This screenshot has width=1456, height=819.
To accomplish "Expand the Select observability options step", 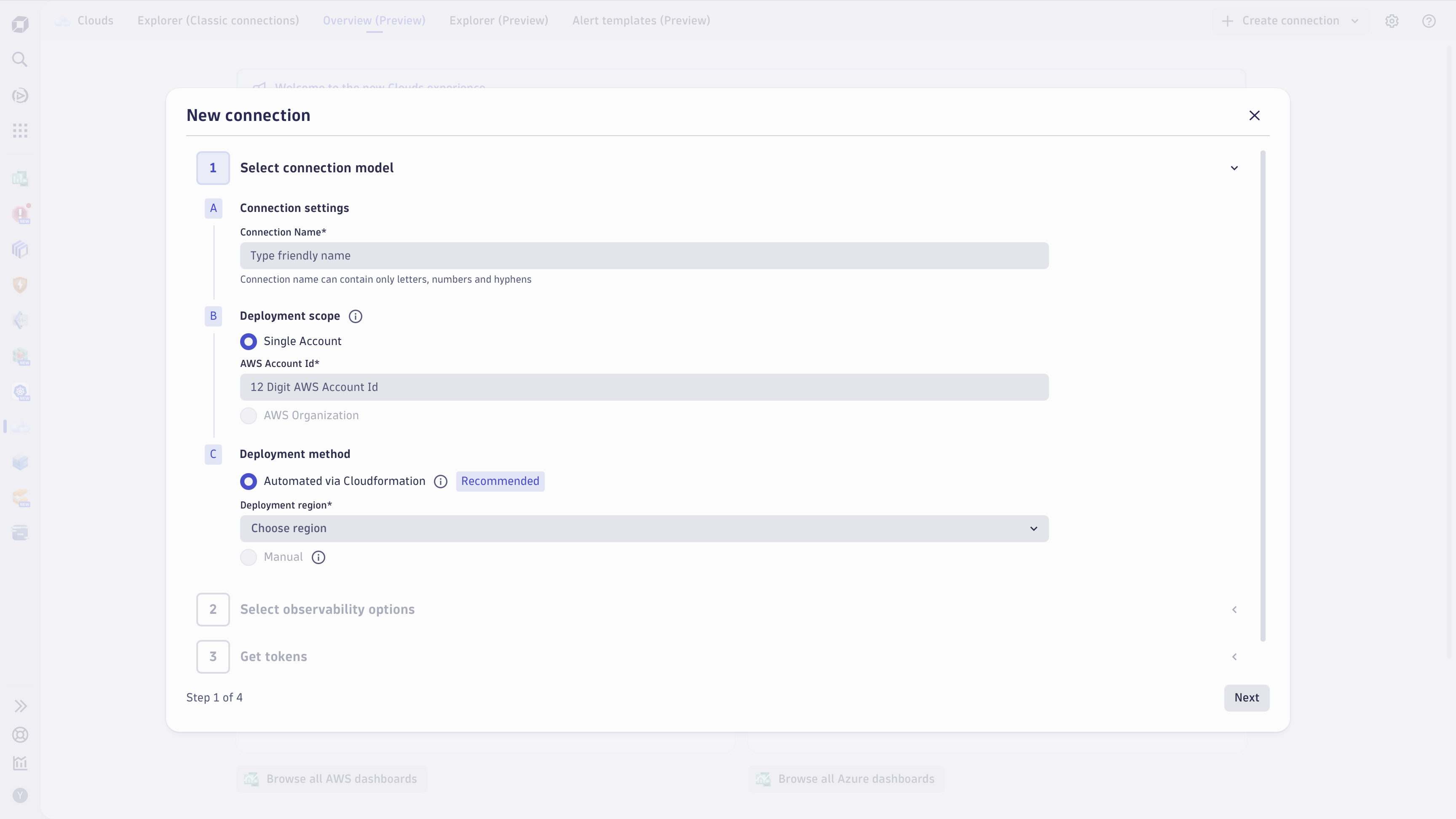I will pyautogui.click(x=1234, y=609).
